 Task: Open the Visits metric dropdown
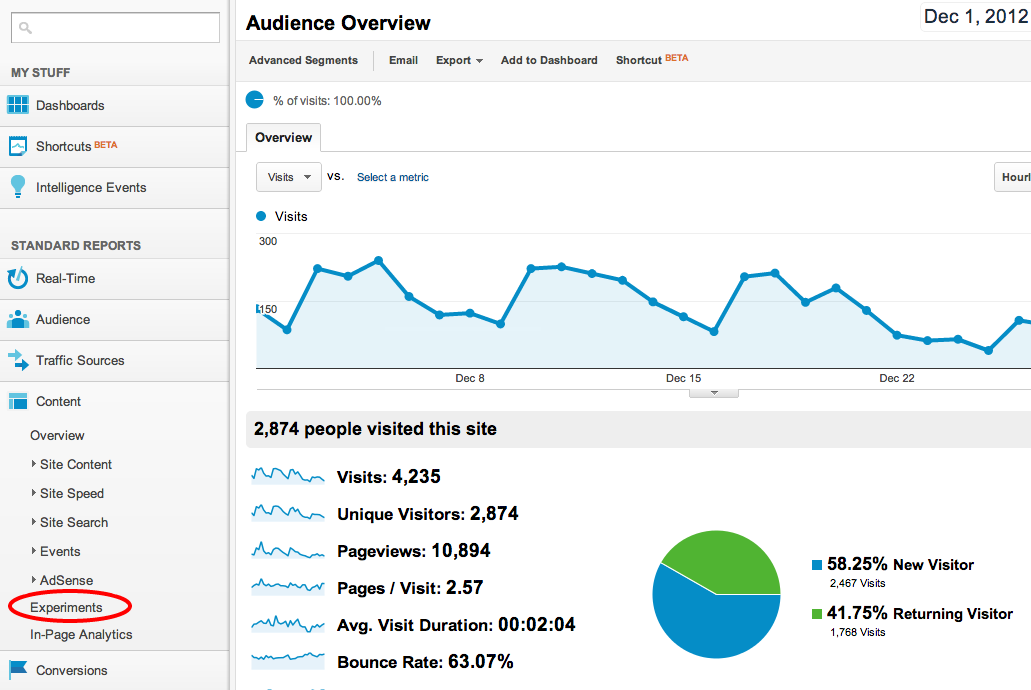[289, 177]
